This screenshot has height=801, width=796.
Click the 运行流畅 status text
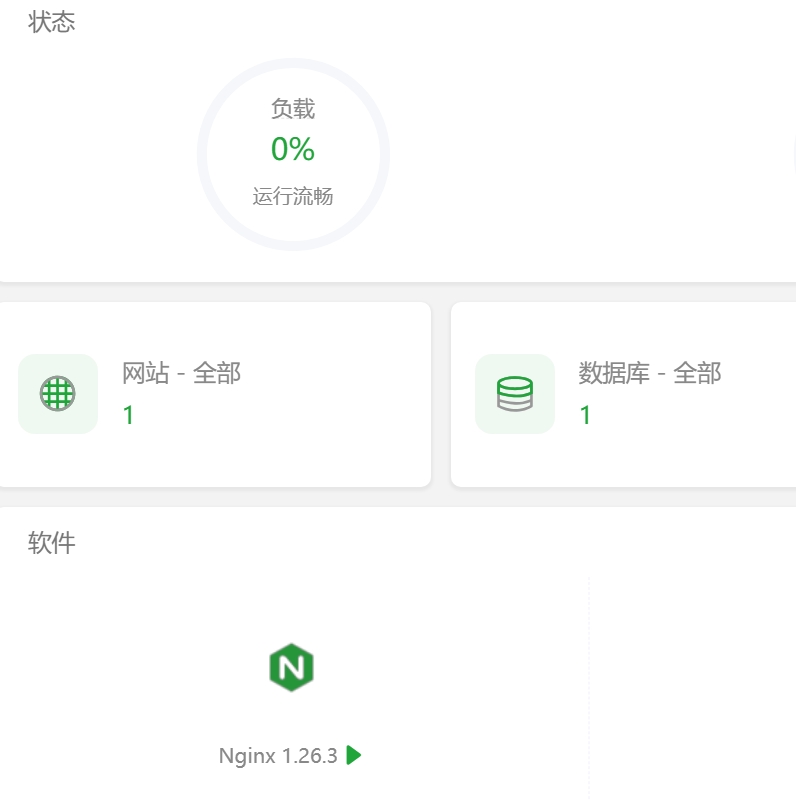(x=292, y=197)
